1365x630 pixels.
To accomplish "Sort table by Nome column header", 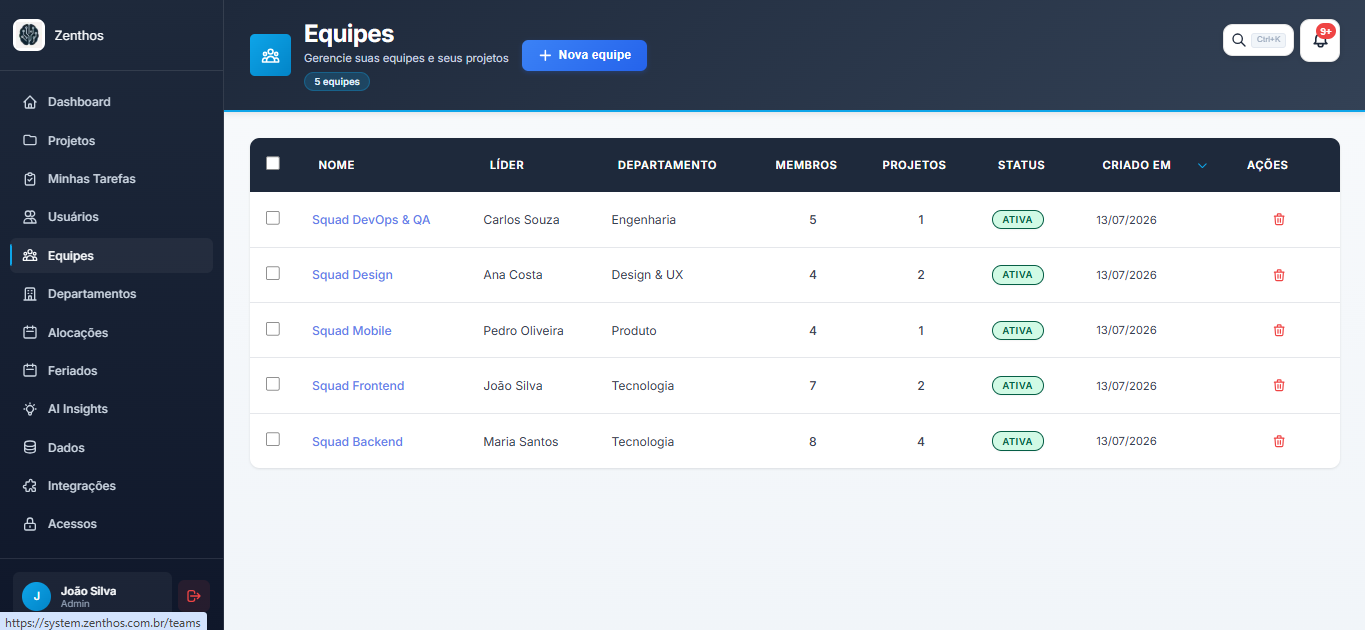I will 336,165.
